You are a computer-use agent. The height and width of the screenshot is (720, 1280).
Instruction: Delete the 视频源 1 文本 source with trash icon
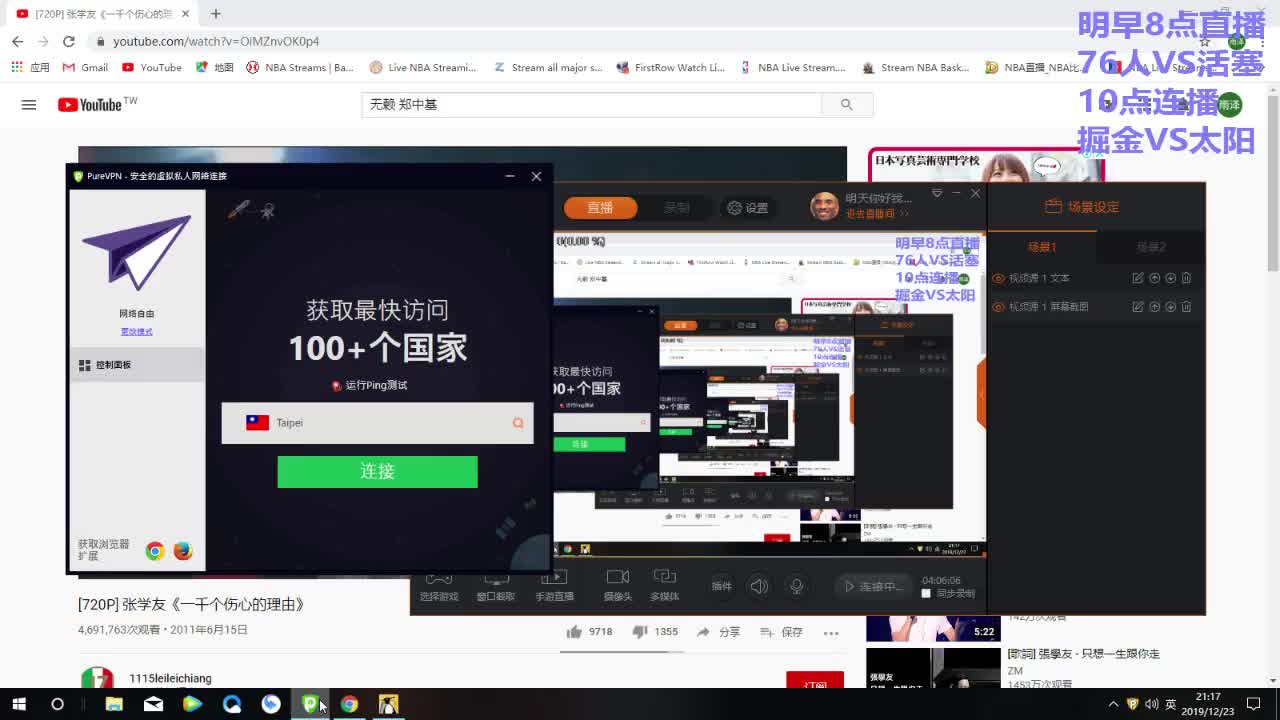coord(1186,278)
